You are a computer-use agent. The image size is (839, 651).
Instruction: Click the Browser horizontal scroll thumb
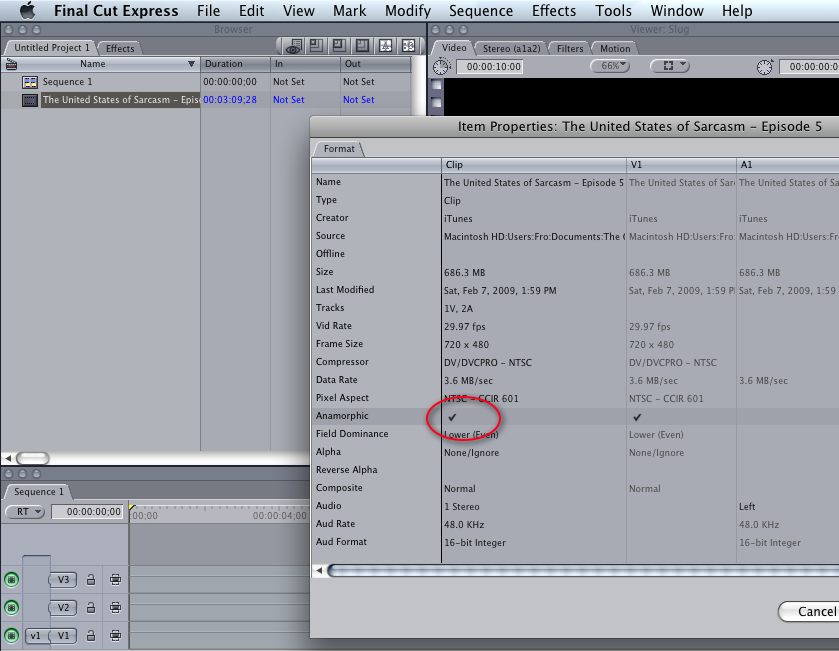32,458
